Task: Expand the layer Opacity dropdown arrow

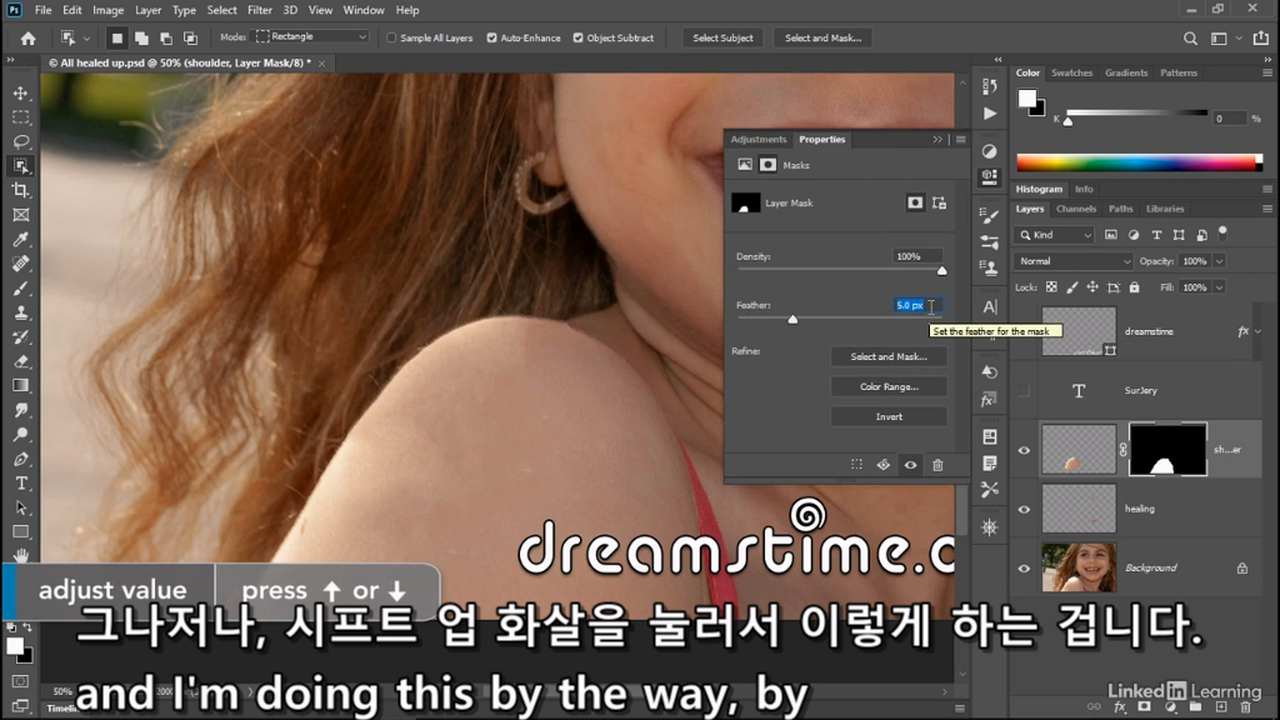Action: pyautogui.click(x=1219, y=261)
